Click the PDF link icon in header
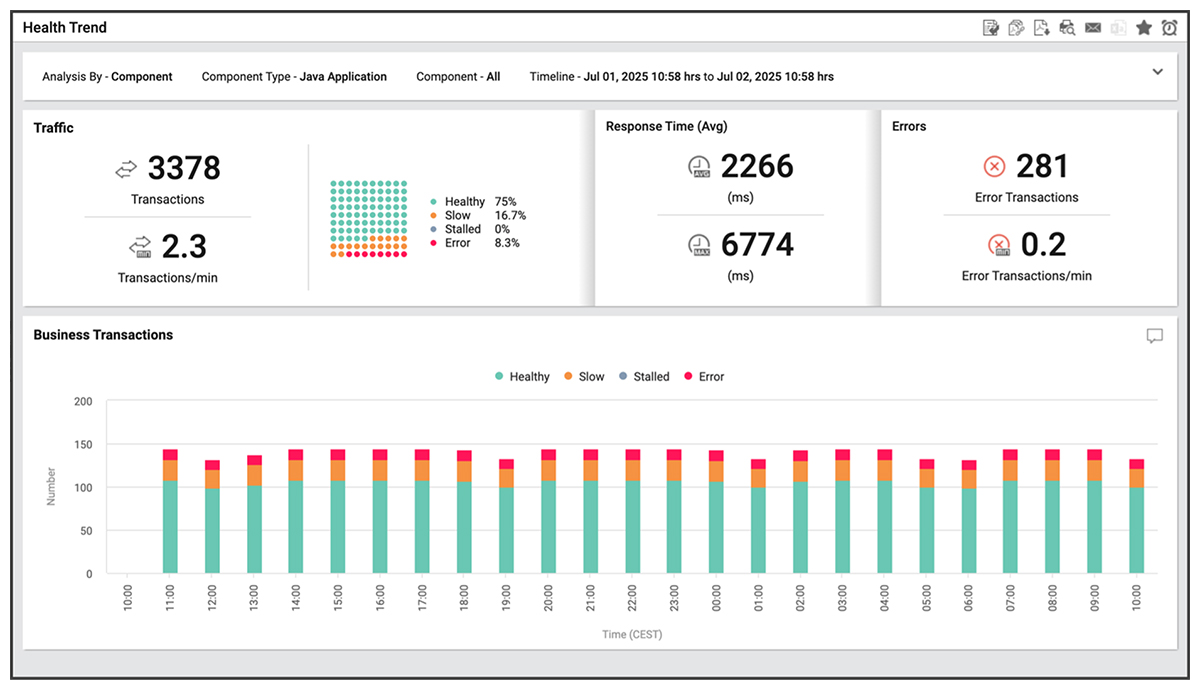Image resolution: width=1200 pixels, height=690 pixels. coord(1016,28)
